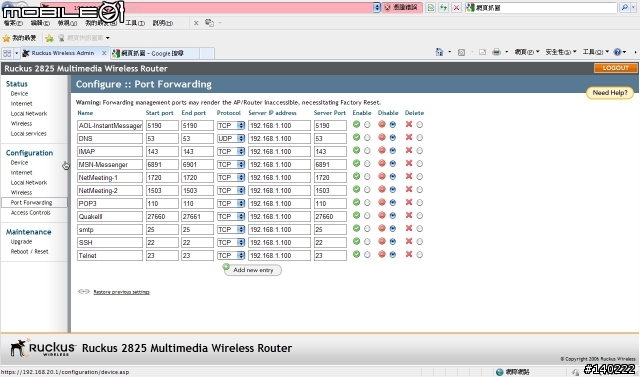This screenshot has width=640, height=377.
Task: Open protocol dropdown for DNS showing UDP
Action: 231,139
